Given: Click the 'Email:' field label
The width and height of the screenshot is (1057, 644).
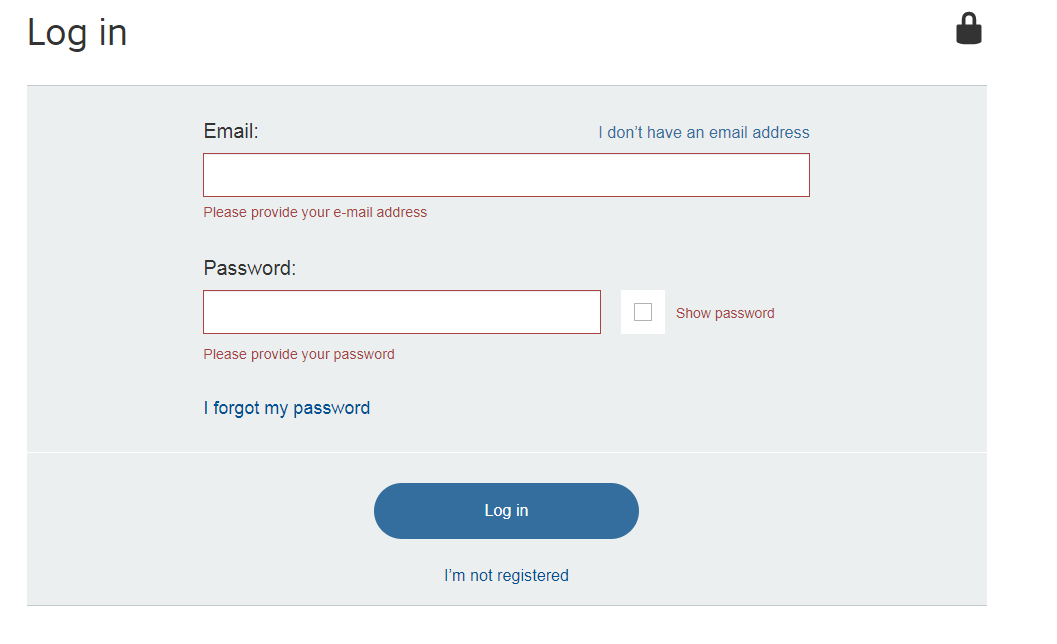Looking at the screenshot, I should click(x=231, y=131).
